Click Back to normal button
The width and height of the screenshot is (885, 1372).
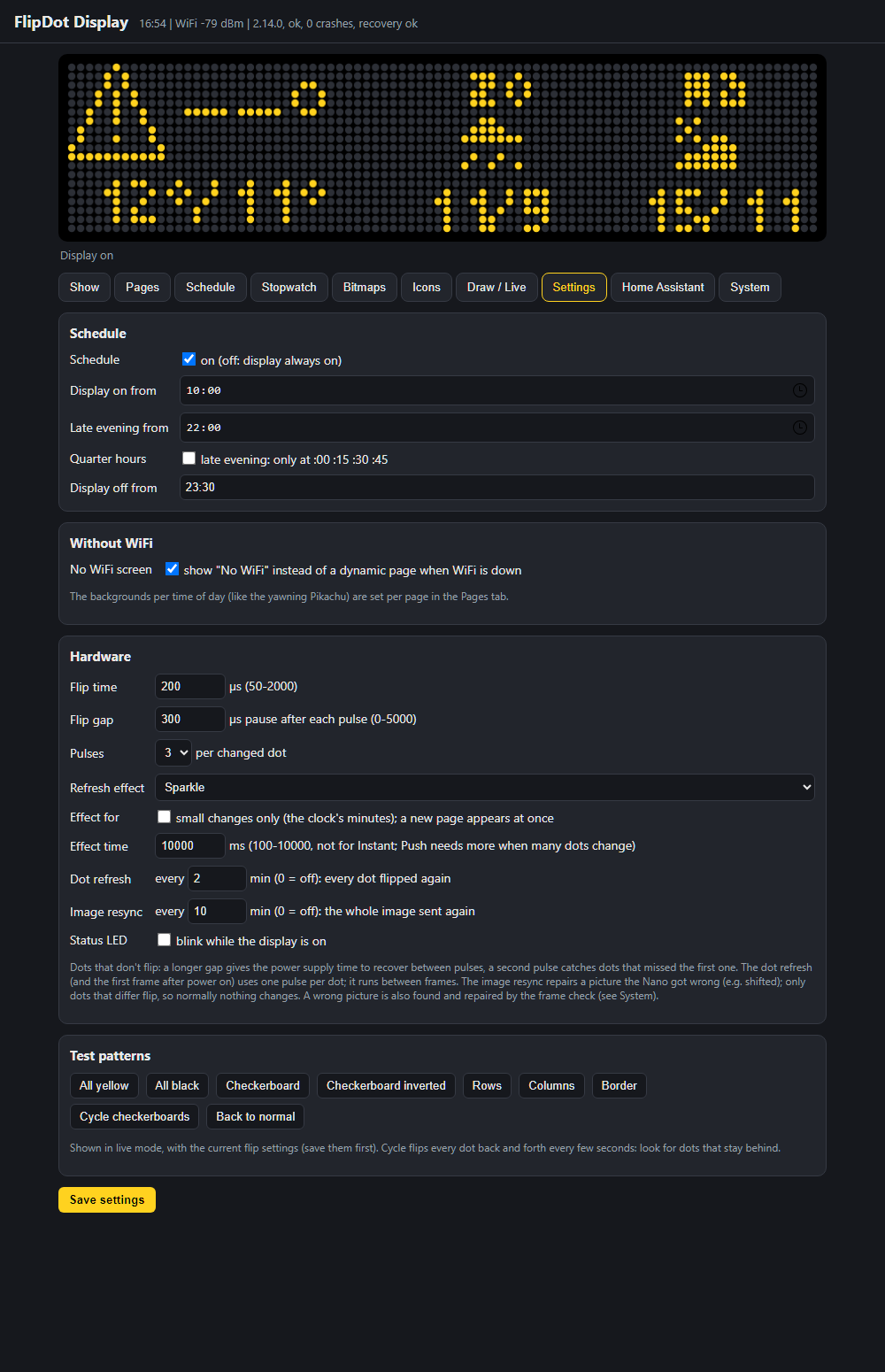coord(256,1116)
